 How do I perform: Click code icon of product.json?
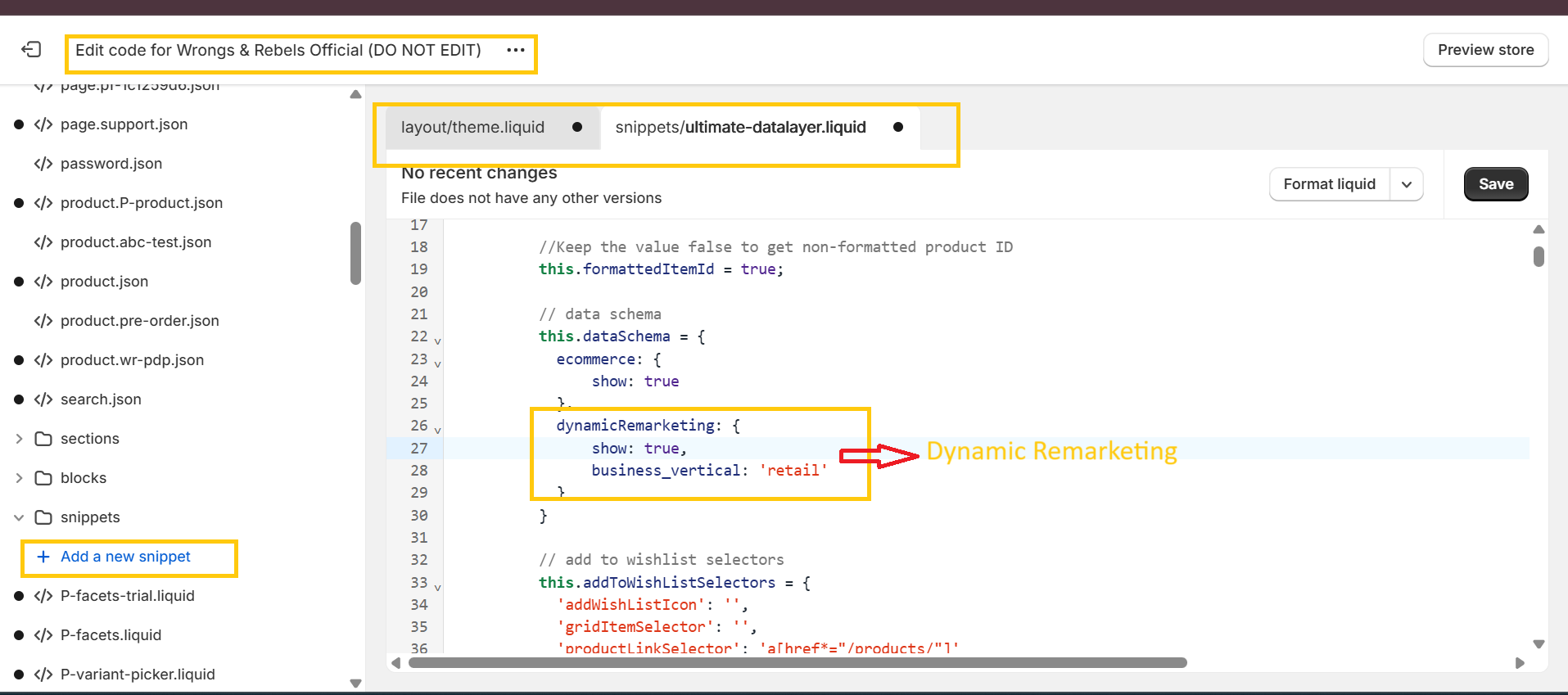(x=43, y=282)
